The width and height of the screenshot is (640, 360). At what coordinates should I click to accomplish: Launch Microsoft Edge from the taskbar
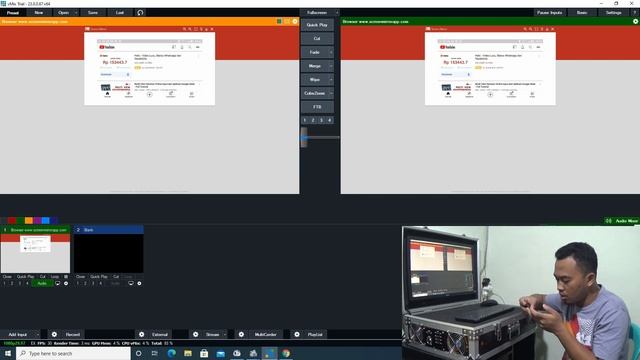(171, 353)
